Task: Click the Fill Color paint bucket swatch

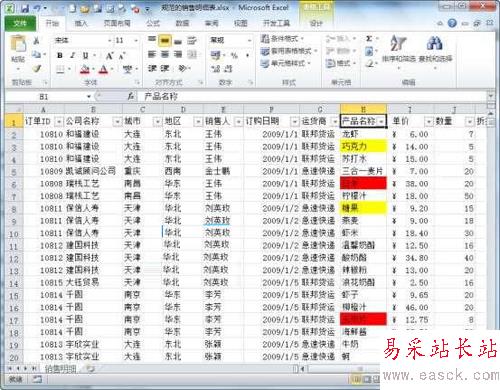Action: pyautogui.click(x=85, y=69)
